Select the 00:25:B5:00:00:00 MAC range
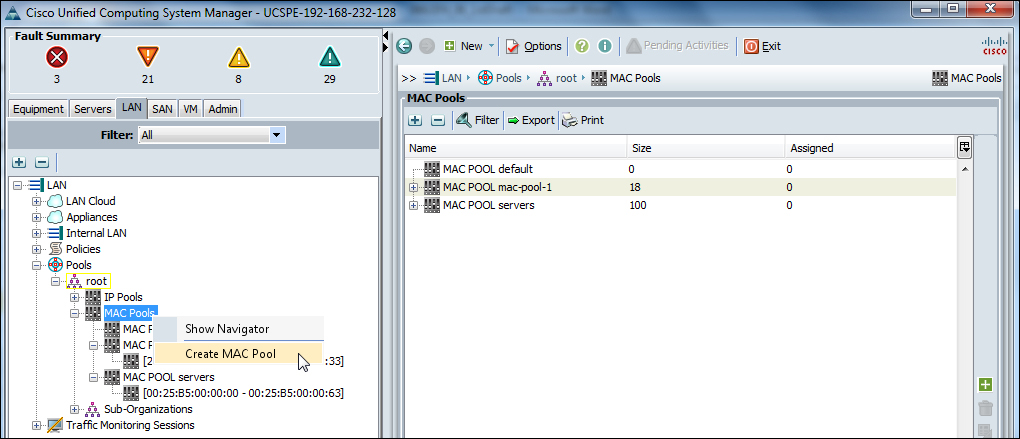 (243, 393)
